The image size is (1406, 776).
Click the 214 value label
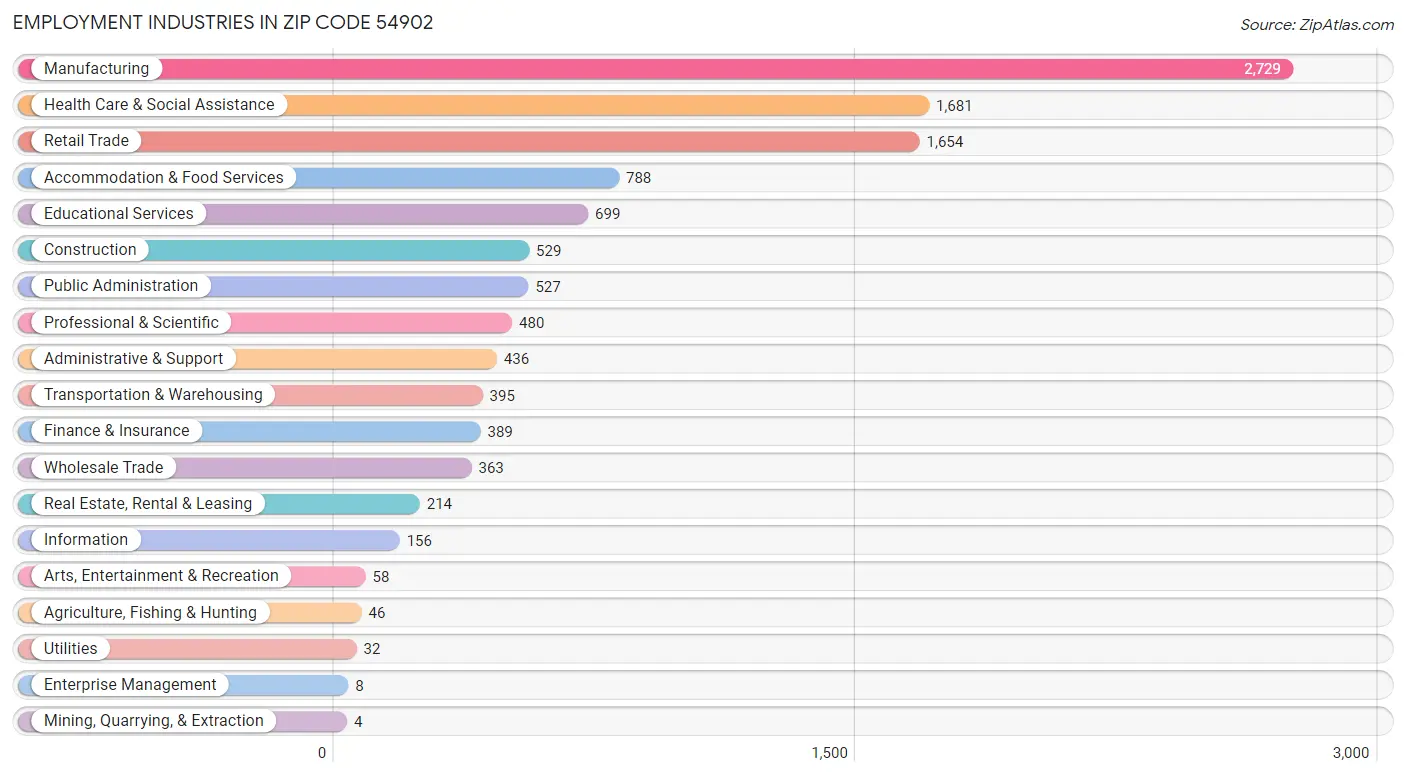click(439, 504)
